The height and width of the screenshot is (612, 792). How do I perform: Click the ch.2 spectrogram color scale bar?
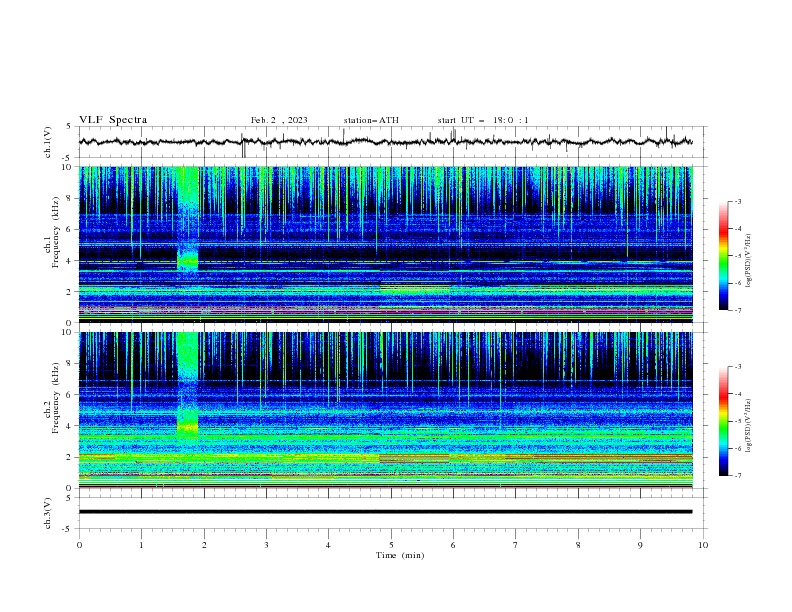pyautogui.click(x=723, y=421)
